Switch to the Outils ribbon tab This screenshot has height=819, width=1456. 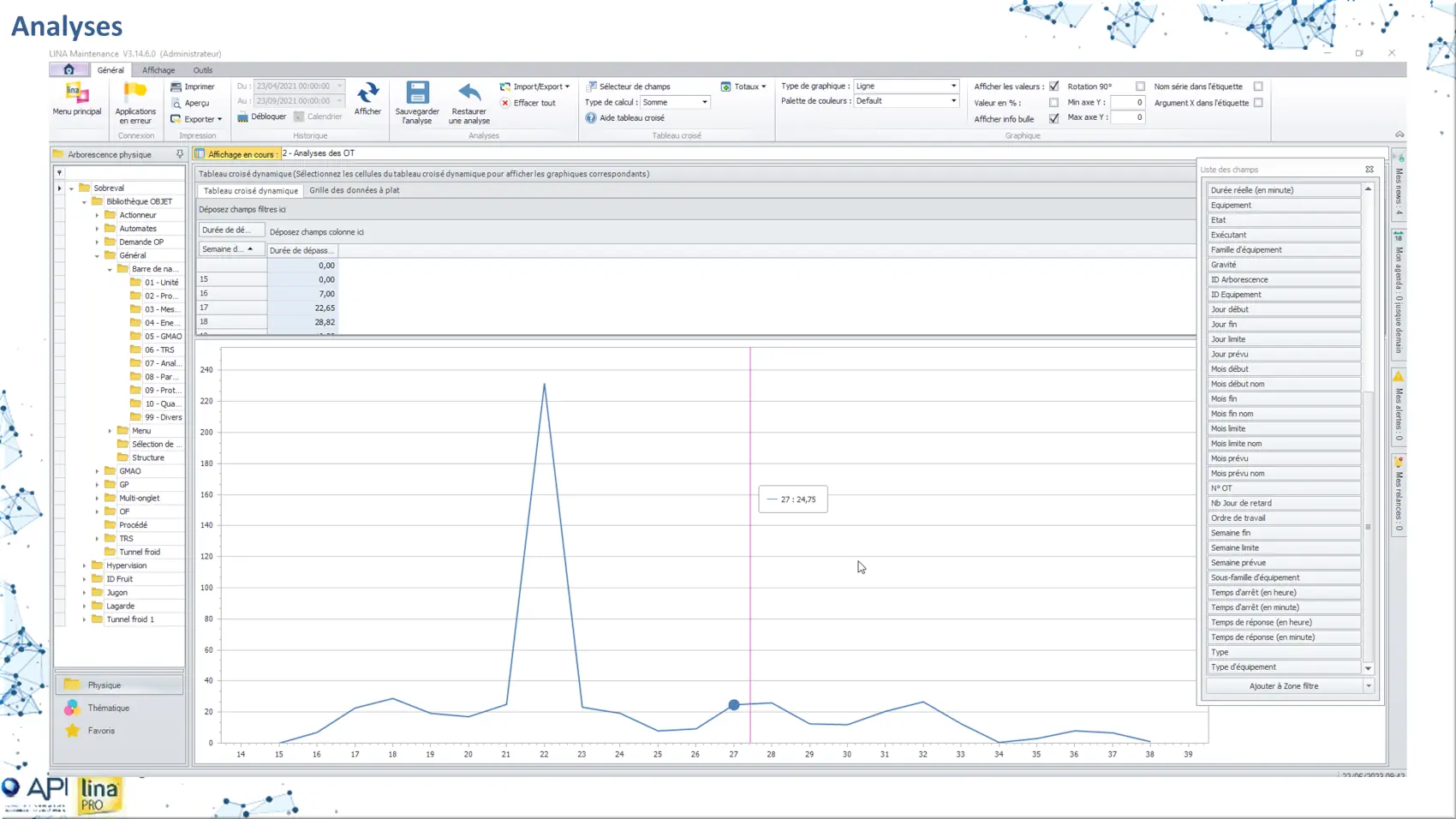pos(203,70)
